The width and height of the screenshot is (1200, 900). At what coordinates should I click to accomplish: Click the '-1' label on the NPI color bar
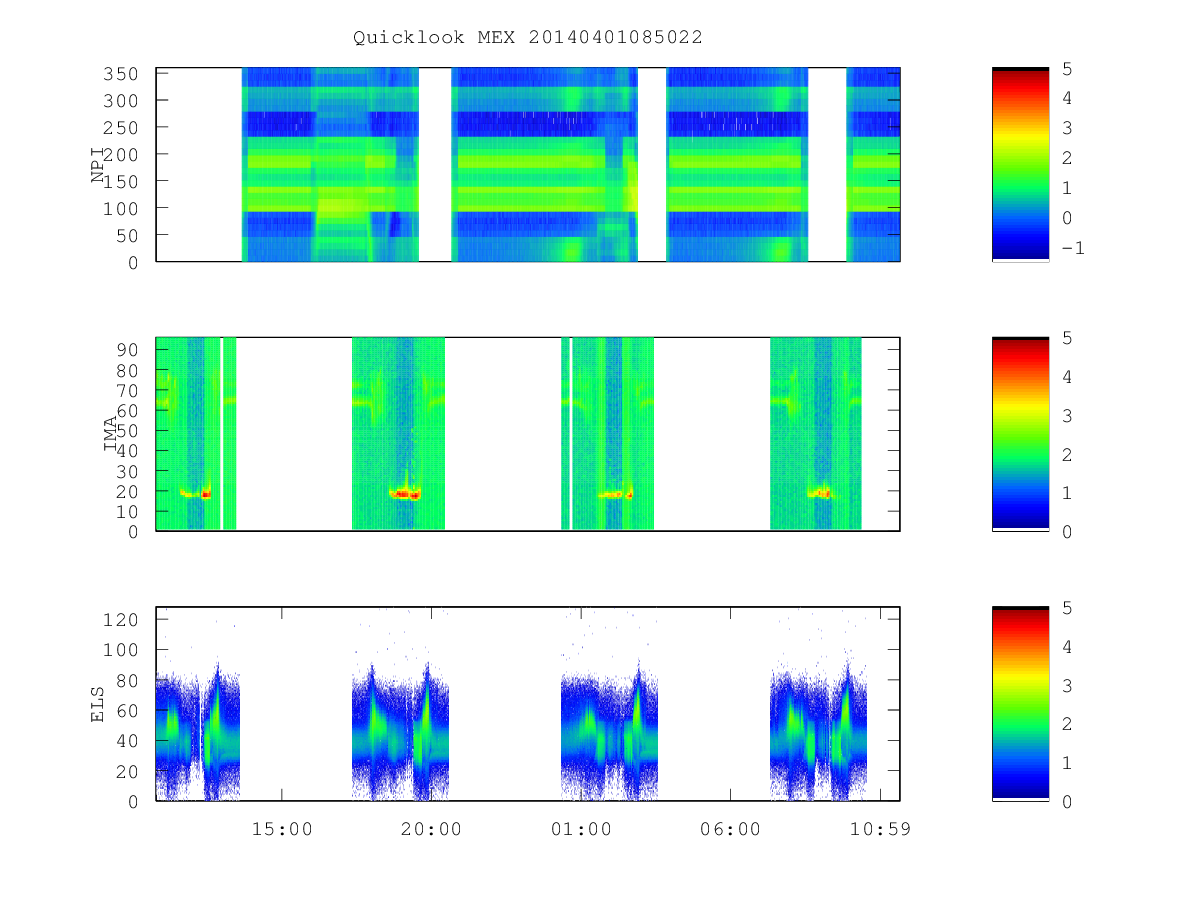tap(1072, 248)
